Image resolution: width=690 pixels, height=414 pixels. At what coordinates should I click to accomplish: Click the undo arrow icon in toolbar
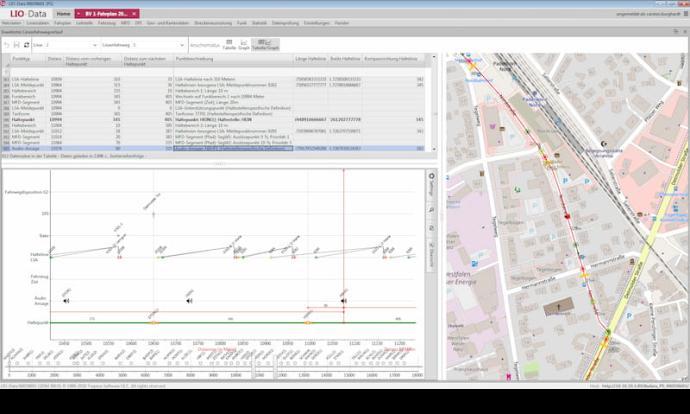pyautogui.click(x=9, y=45)
